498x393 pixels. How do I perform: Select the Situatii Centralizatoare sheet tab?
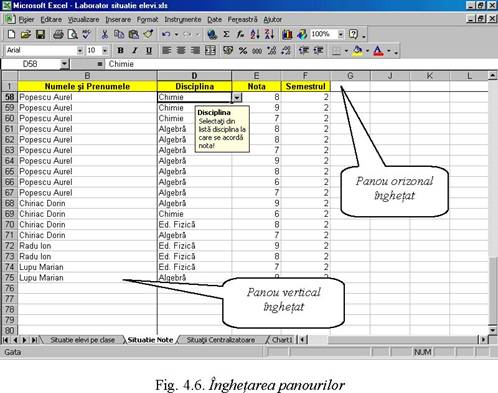[221, 340]
